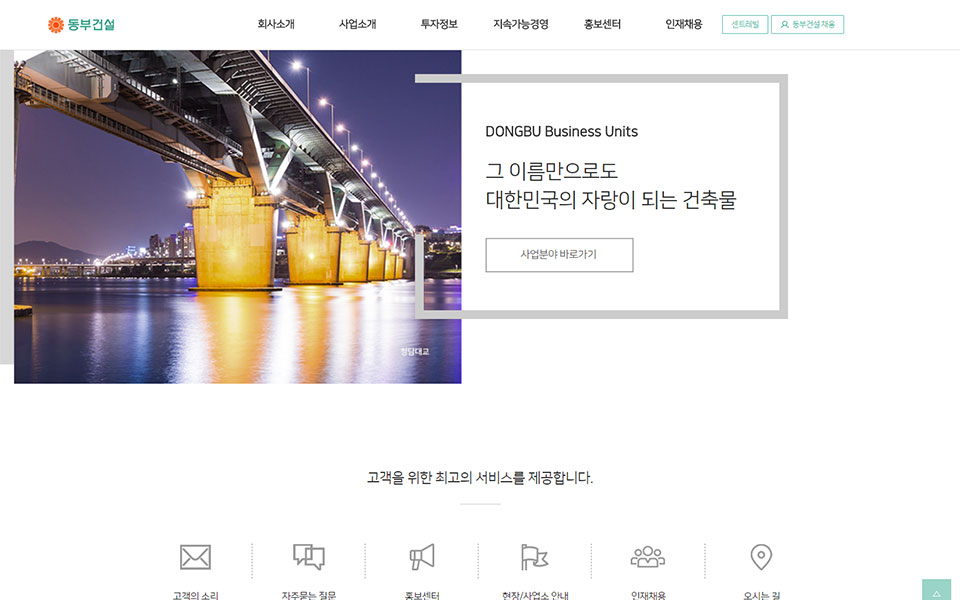Screen dimensions: 960x600
Task: Click the 고객의 소리 envelope icon
Action: point(195,557)
